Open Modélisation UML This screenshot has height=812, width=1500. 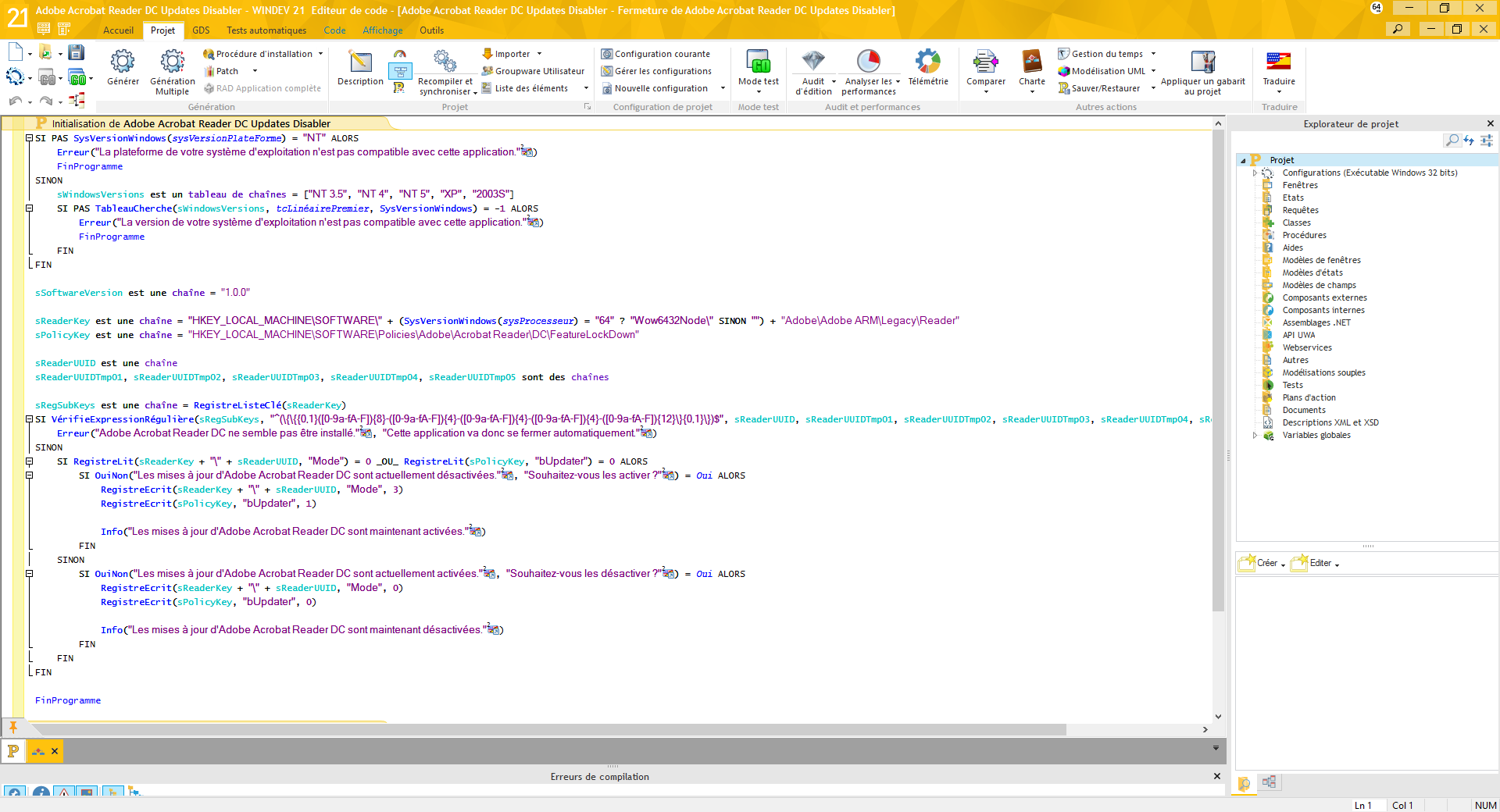click(x=1106, y=71)
